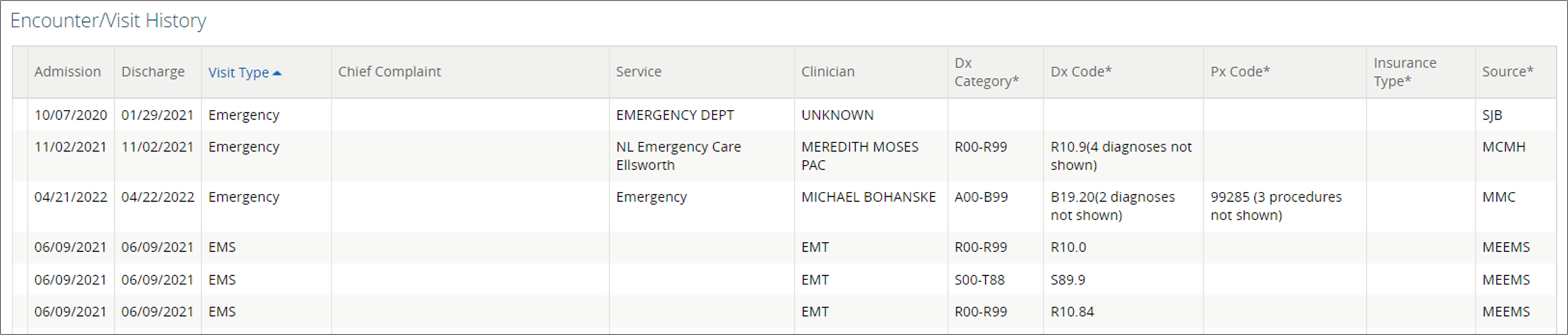This screenshot has height=335, width=1568.
Task: Select the Dx Category column header
Action: coord(986,72)
